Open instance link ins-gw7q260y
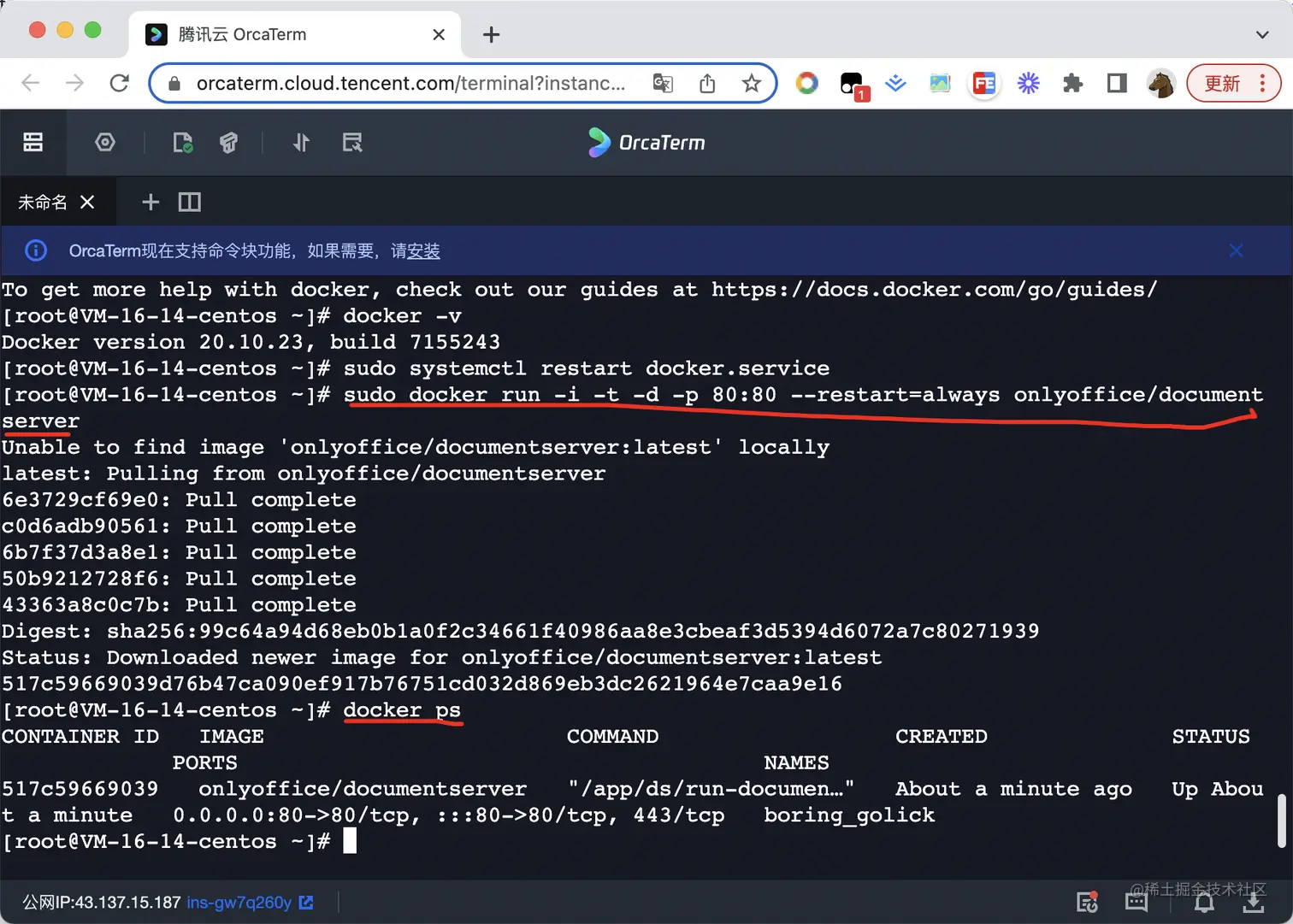 [250, 902]
